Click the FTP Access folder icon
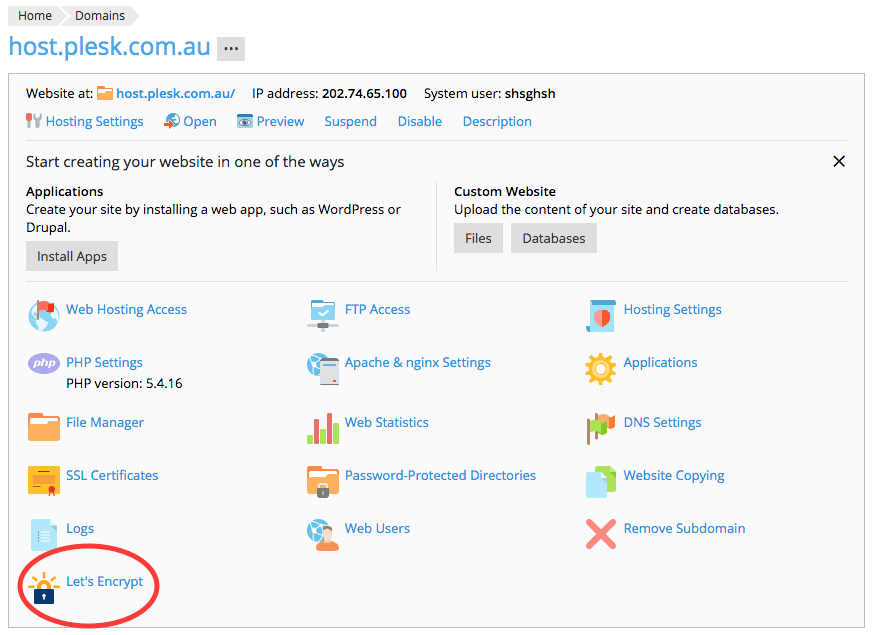Screen dimensions: 872x635 pyautogui.click(x=323, y=315)
